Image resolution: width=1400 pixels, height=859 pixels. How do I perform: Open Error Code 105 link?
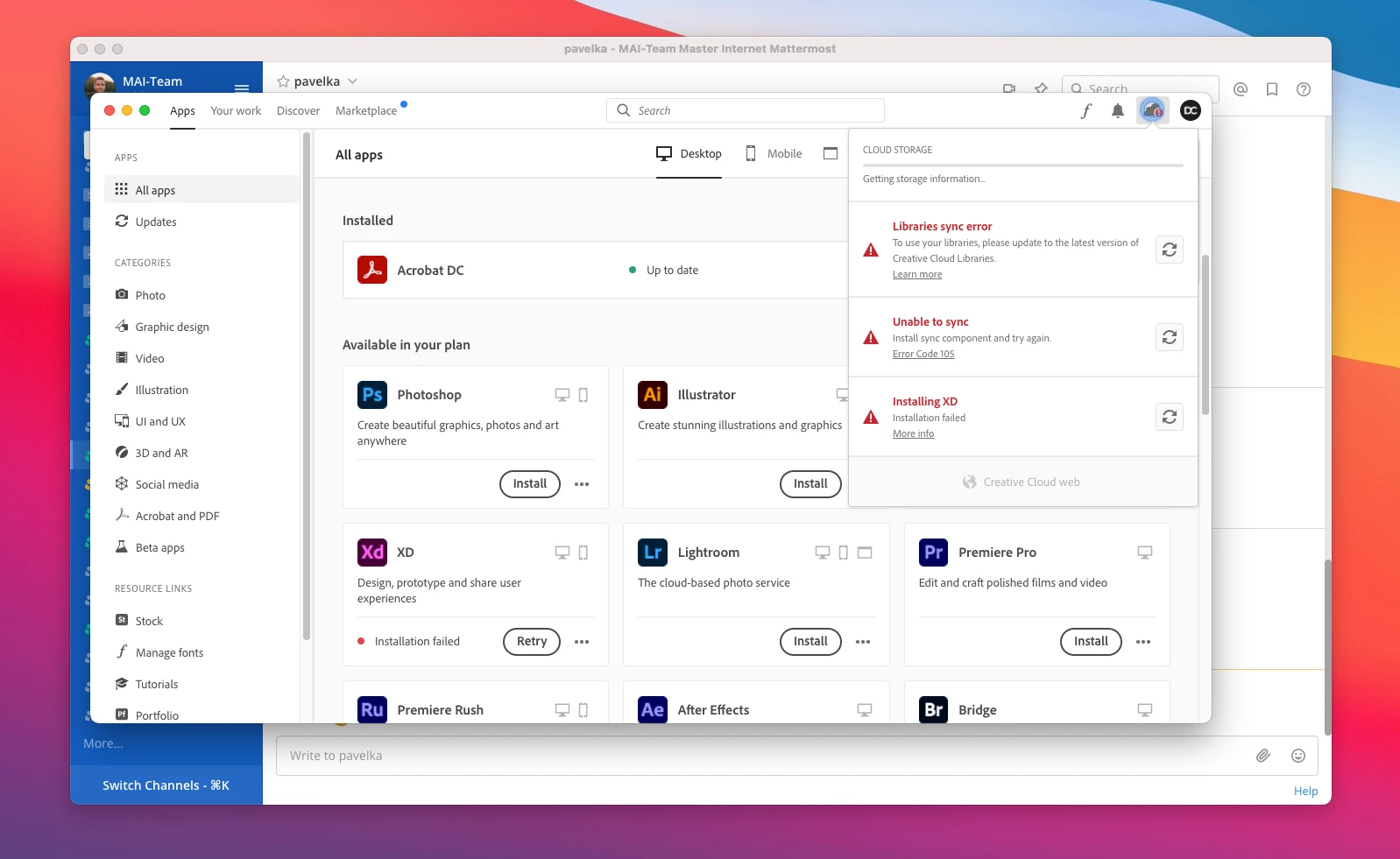click(923, 354)
